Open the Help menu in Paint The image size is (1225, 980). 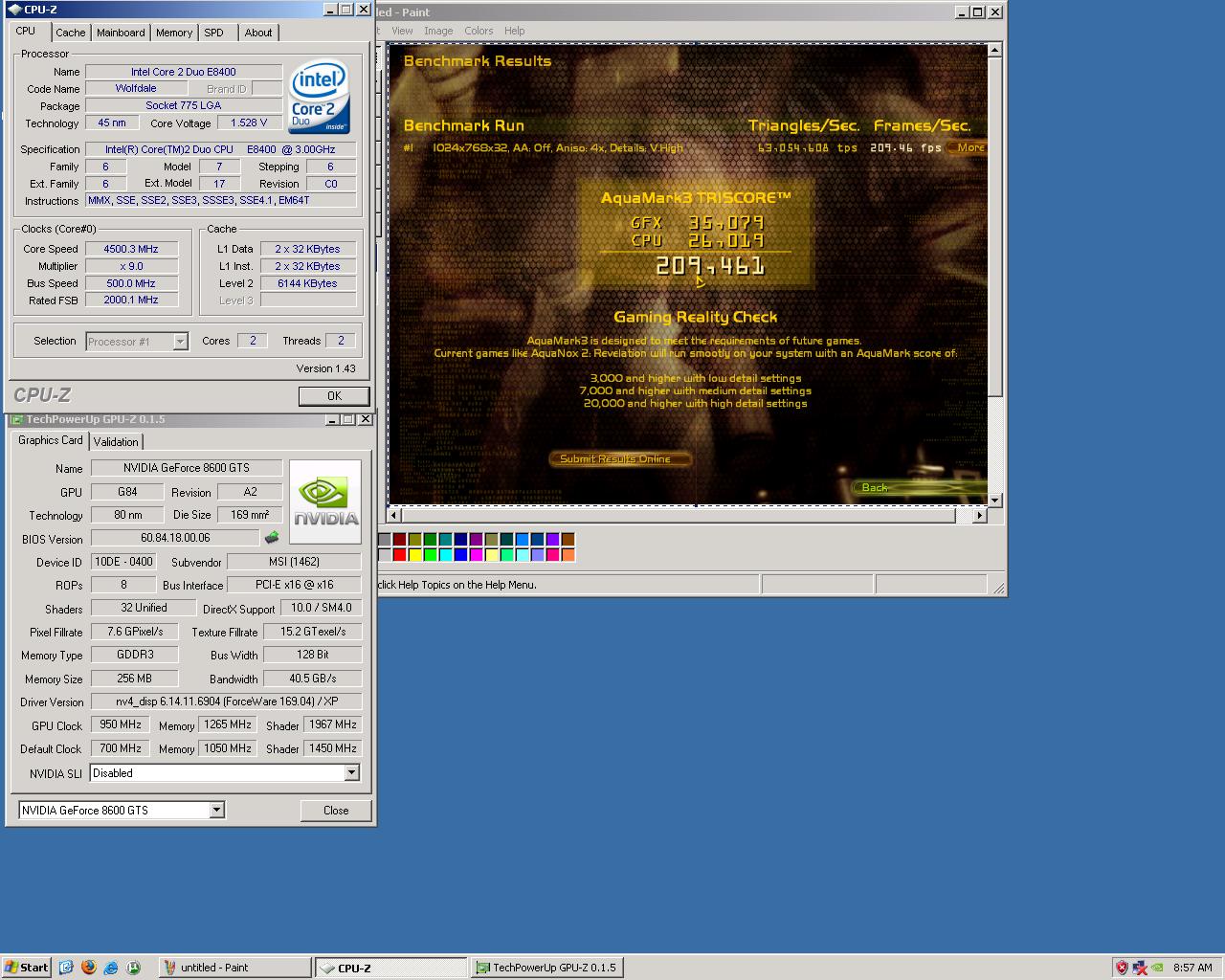coord(515,31)
